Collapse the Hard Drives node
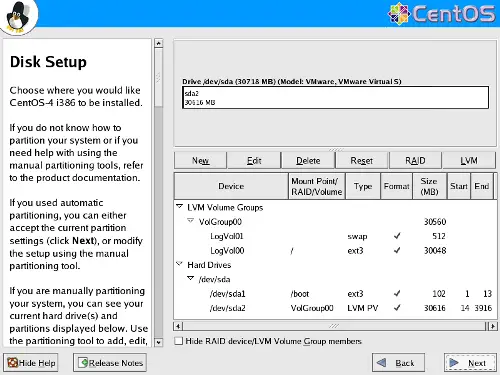500x375 pixels. click(180, 264)
